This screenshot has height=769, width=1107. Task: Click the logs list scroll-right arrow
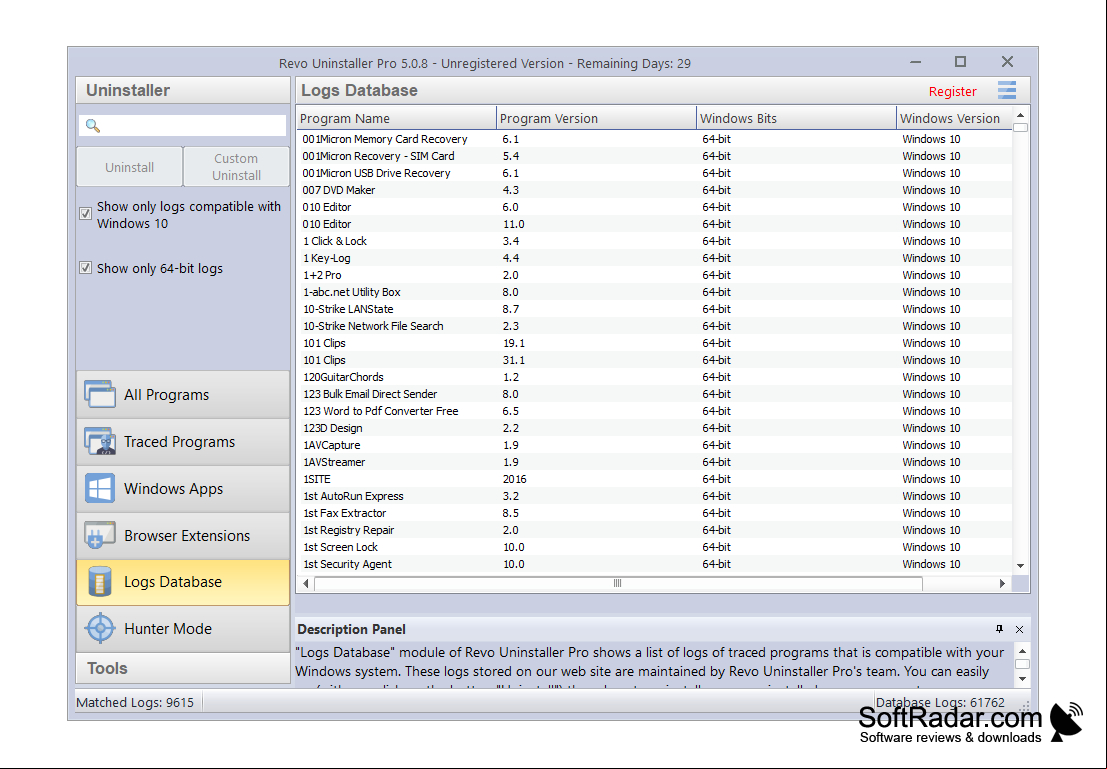click(1003, 583)
